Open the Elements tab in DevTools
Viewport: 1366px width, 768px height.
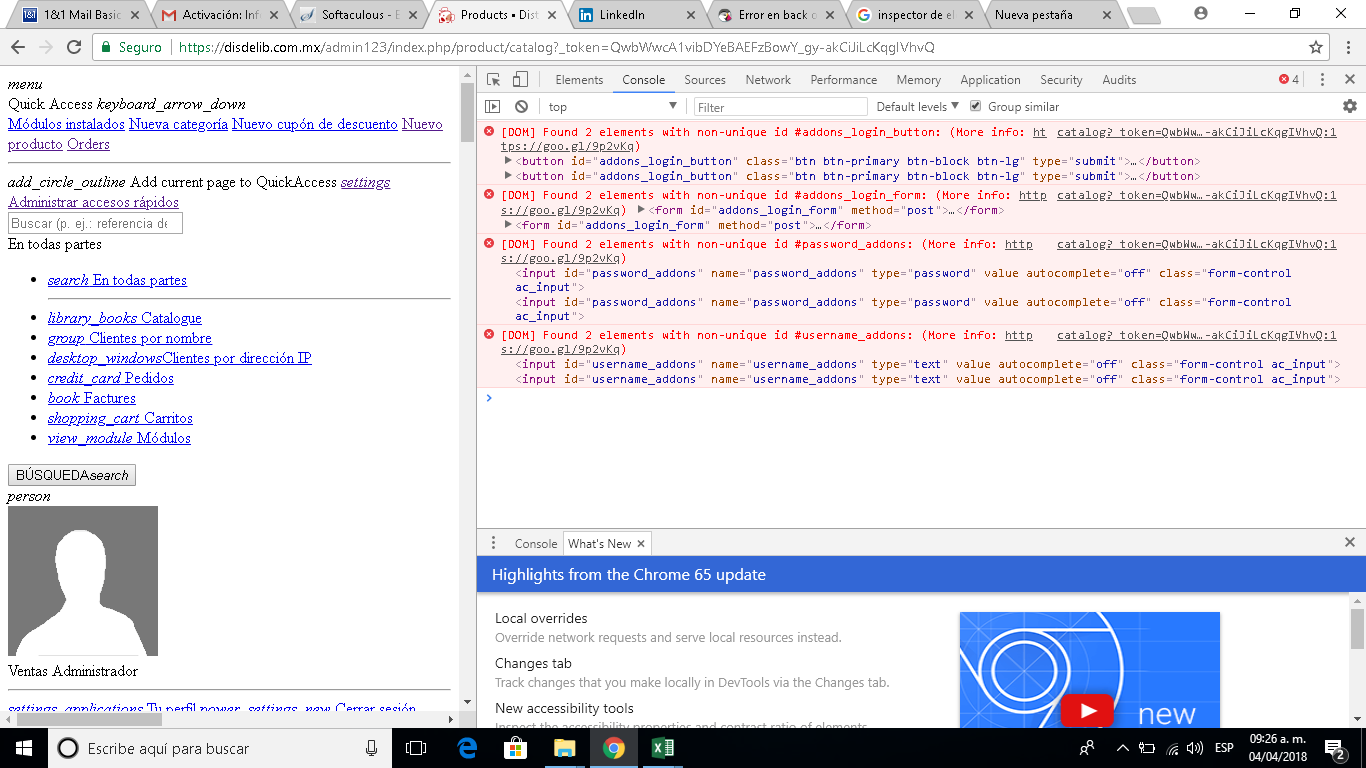point(579,80)
